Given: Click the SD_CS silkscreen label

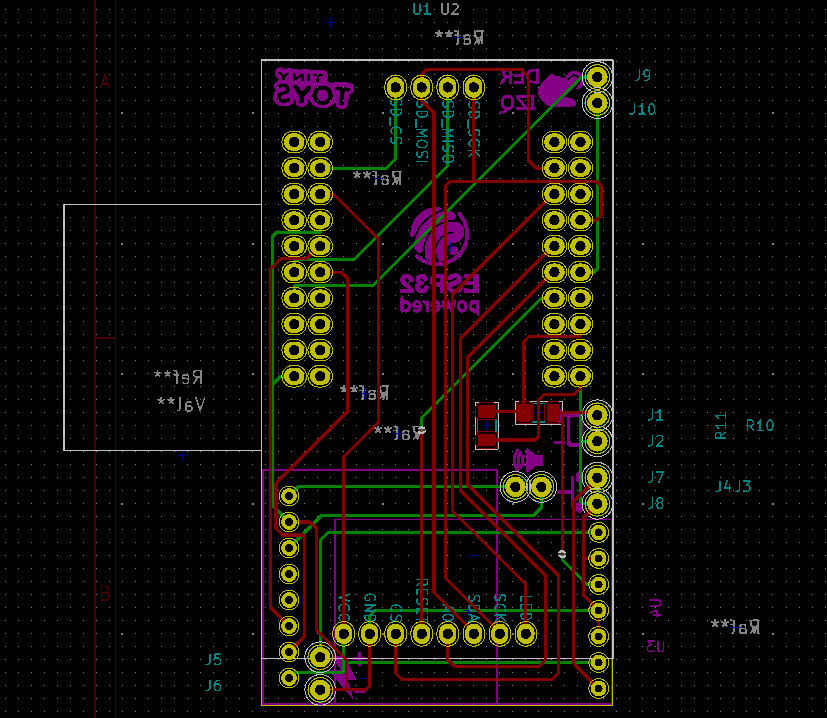Looking at the screenshot, I should [396, 122].
